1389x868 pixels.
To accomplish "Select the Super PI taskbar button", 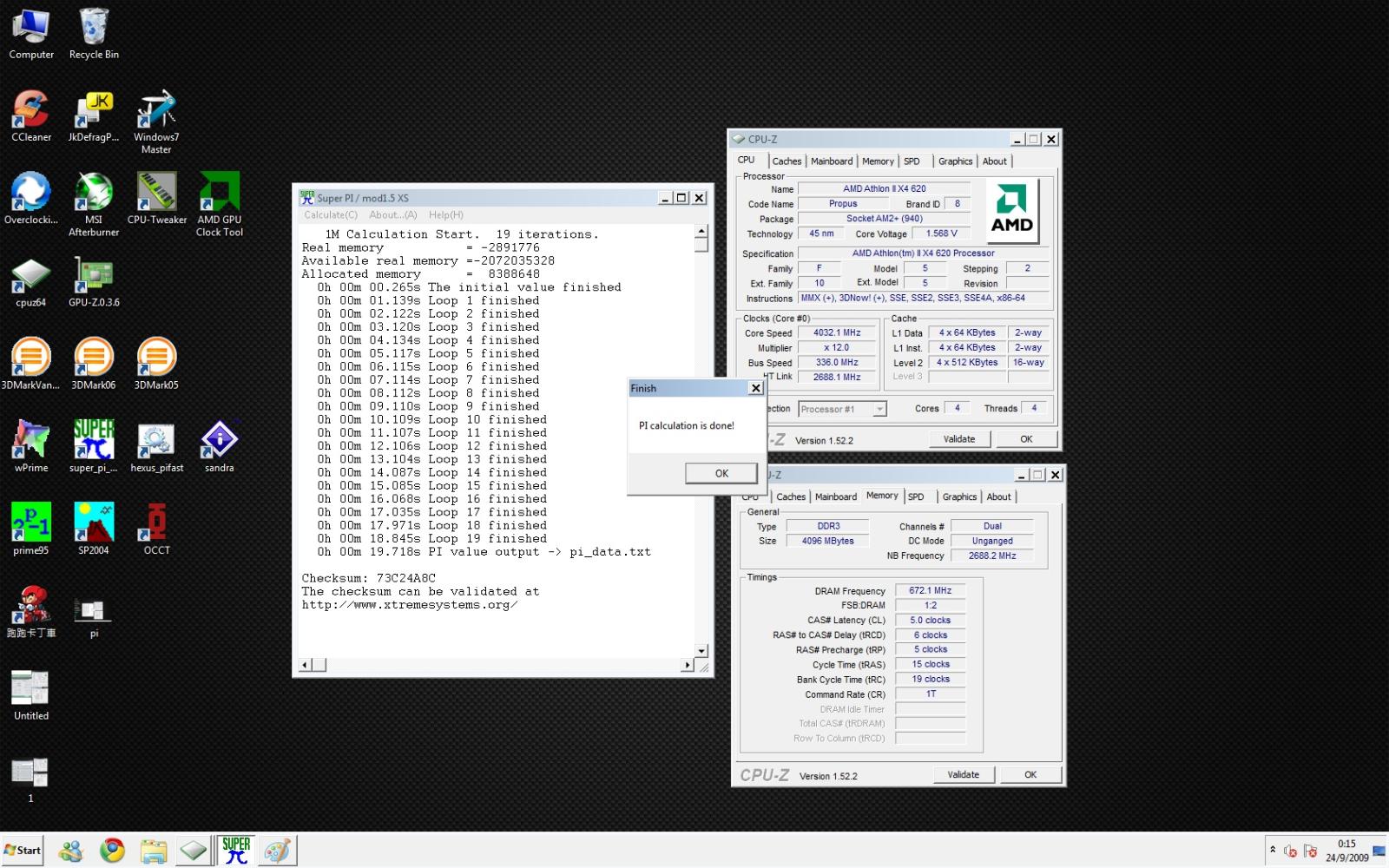I will click(236, 851).
